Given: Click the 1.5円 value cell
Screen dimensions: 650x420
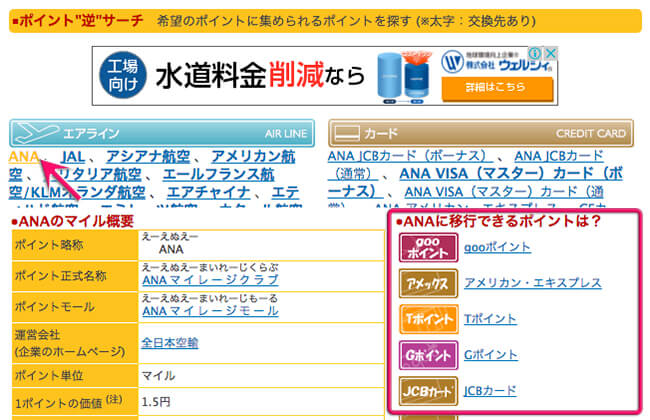Looking at the screenshot, I should (262, 402).
